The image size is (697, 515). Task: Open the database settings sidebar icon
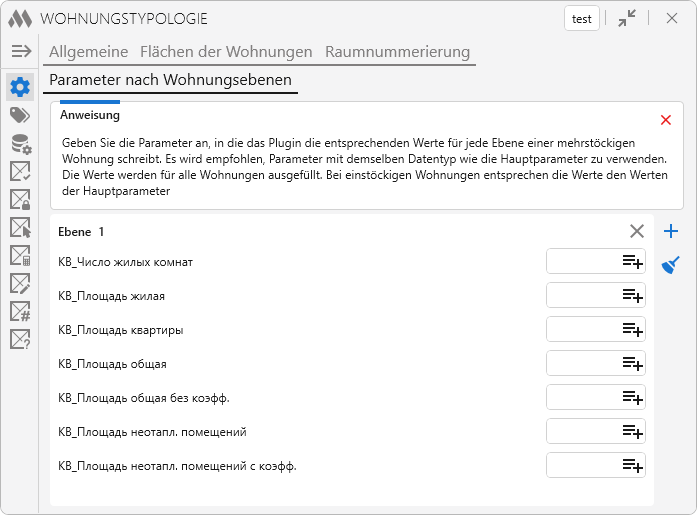(20, 145)
